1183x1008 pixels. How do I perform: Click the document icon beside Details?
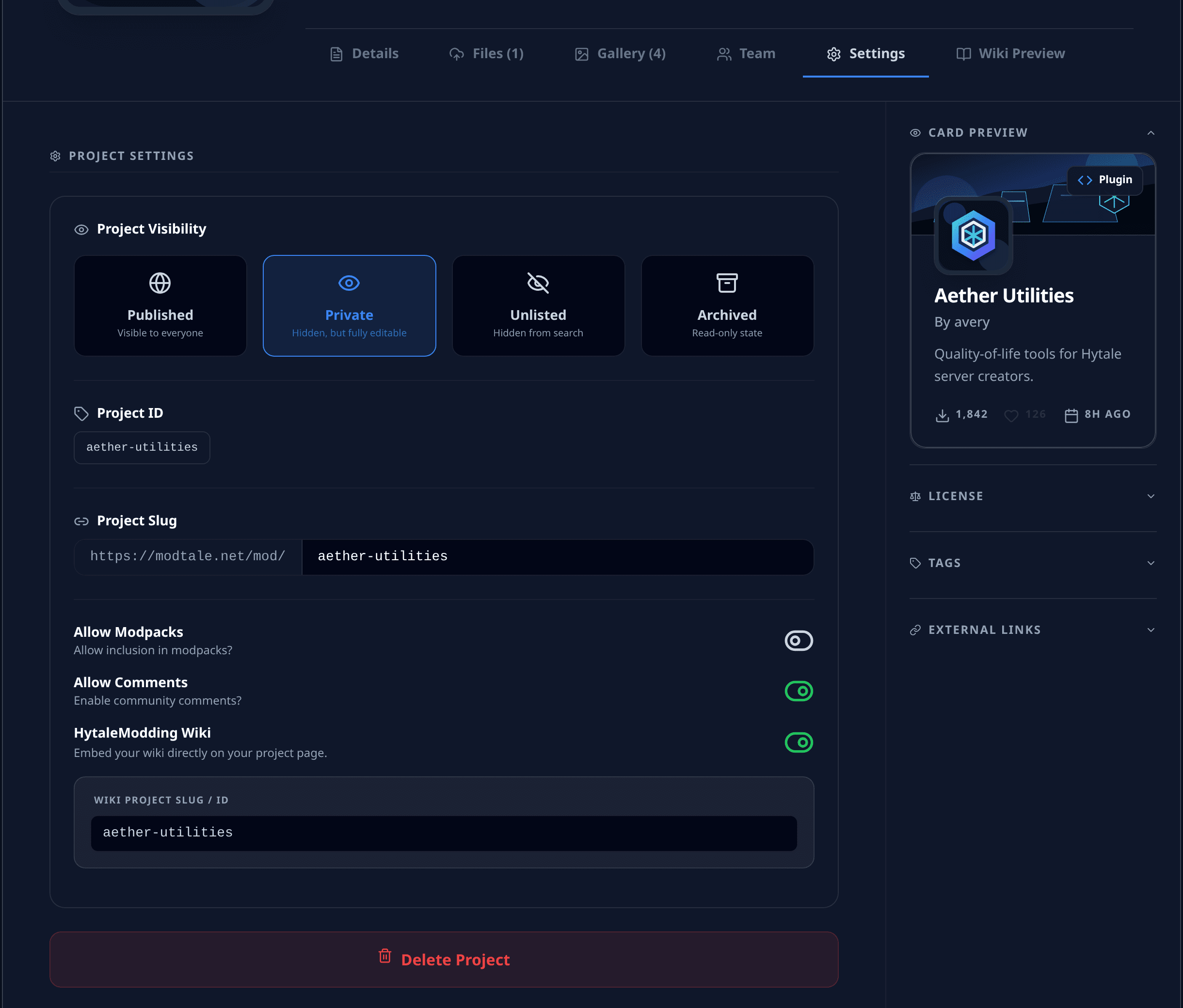click(336, 54)
